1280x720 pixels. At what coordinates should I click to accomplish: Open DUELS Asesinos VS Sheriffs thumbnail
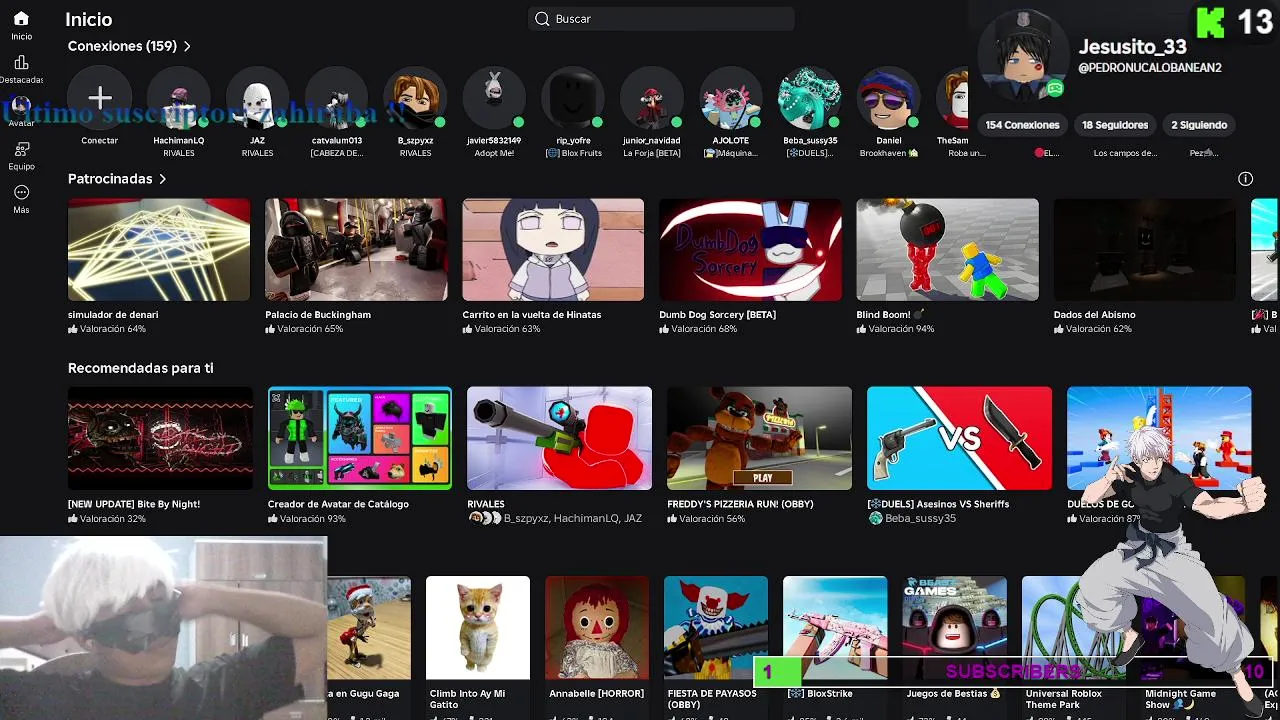point(959,438)
